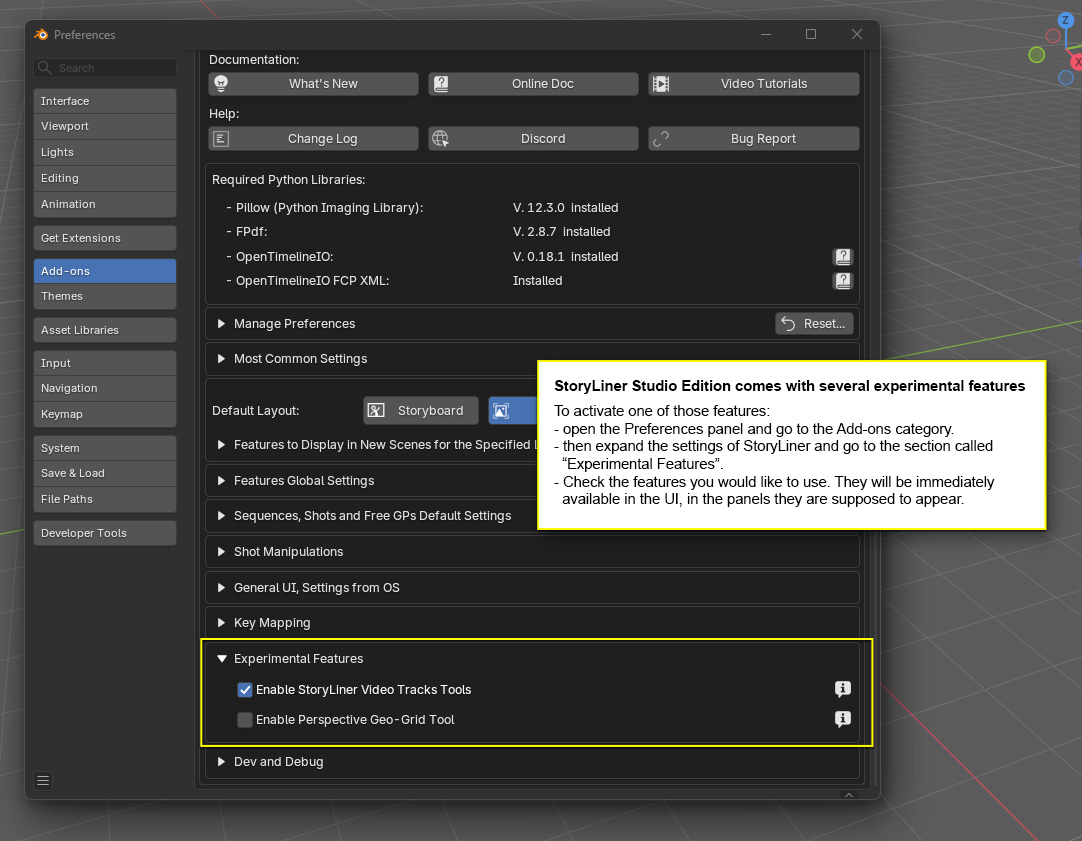Open Animation preferences category
This screenshot has height=841, width=1082.
pos(105,204)
